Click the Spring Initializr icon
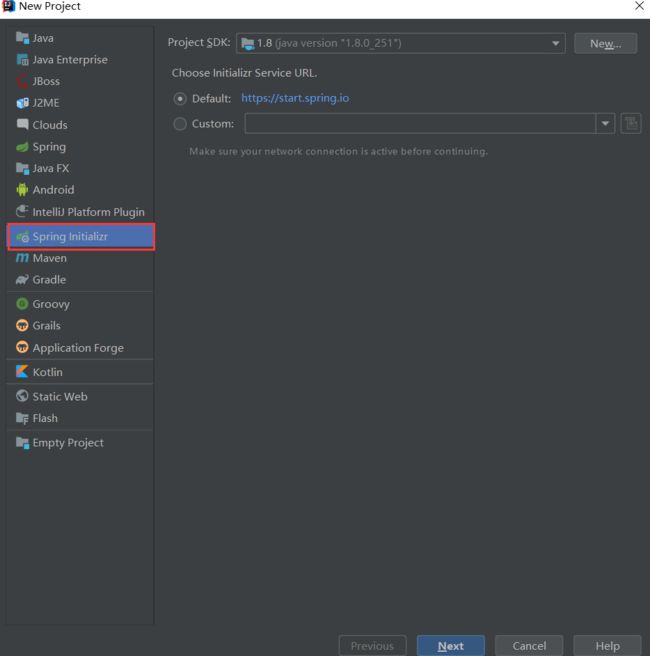 point(22,236)
